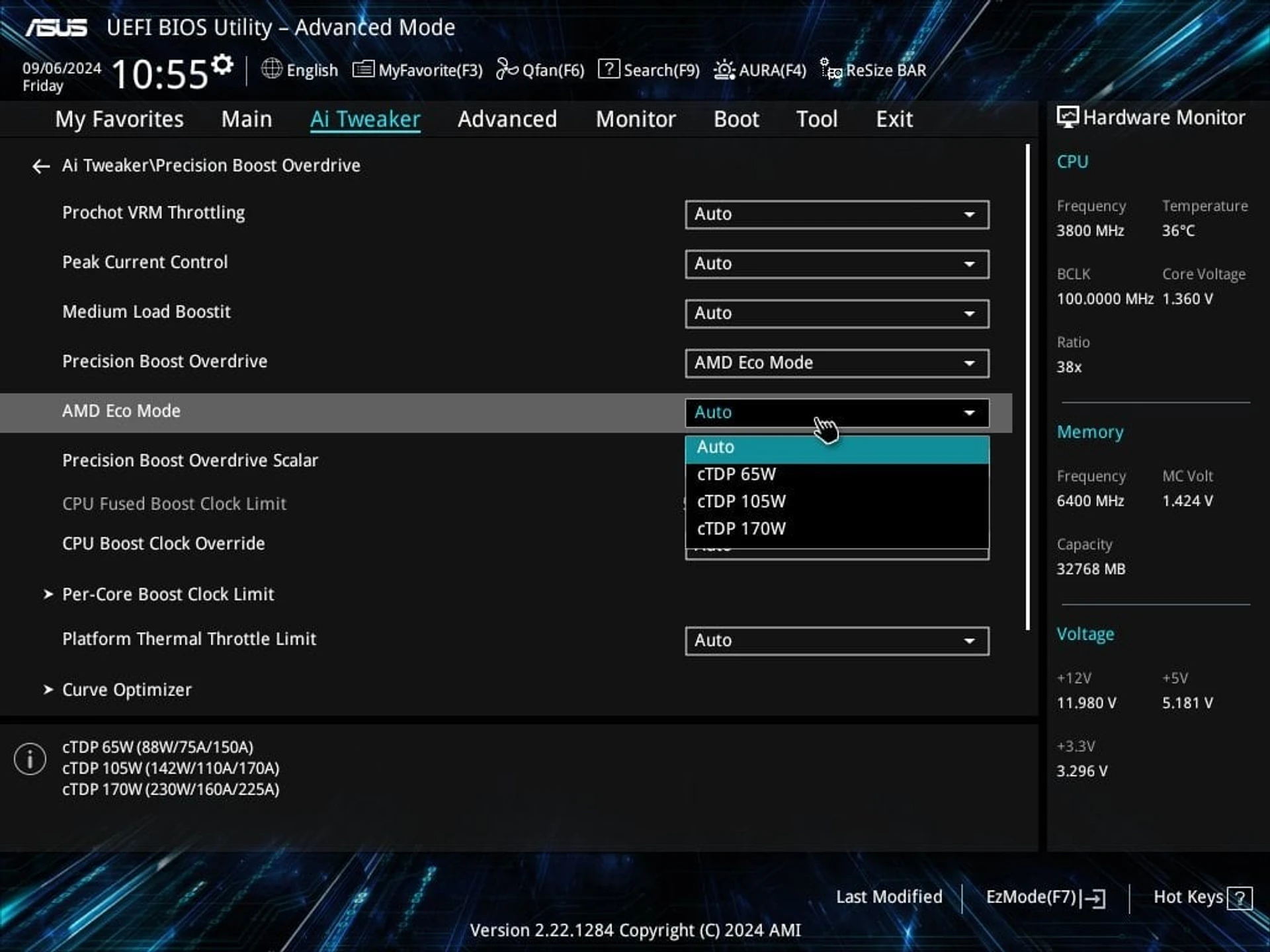
Task: Open the Monitor tab
Action: (636, 119)
